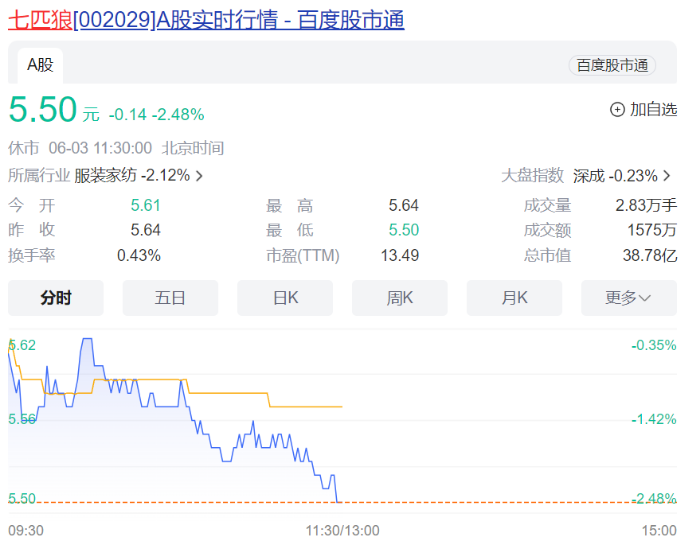The image size is (700, 537).
Task: Click the 换手率 value 0.43%
Action: tap(139, 255)
